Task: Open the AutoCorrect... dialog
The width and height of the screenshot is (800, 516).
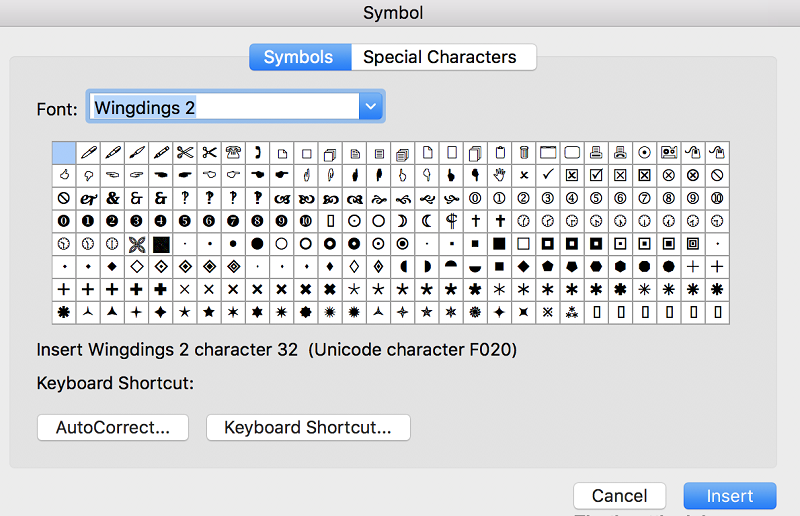Action: coord(113,427)
